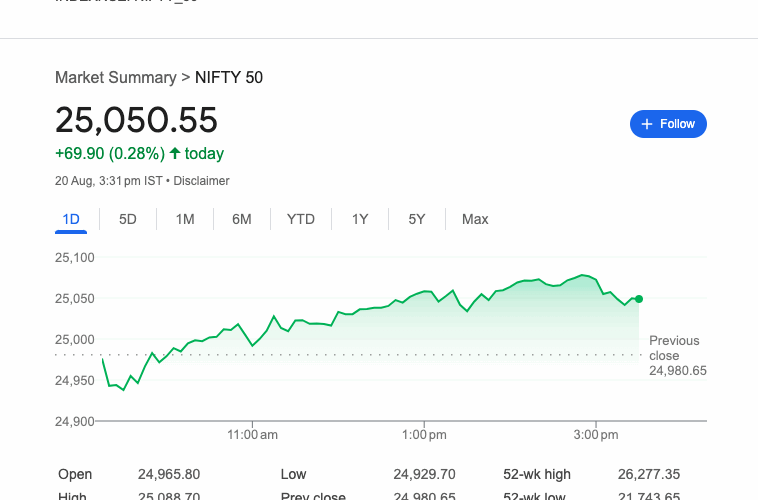The width and height of the screenshot is (758, 500).
Task: Open the Disclaimer link
Action: 202,181
